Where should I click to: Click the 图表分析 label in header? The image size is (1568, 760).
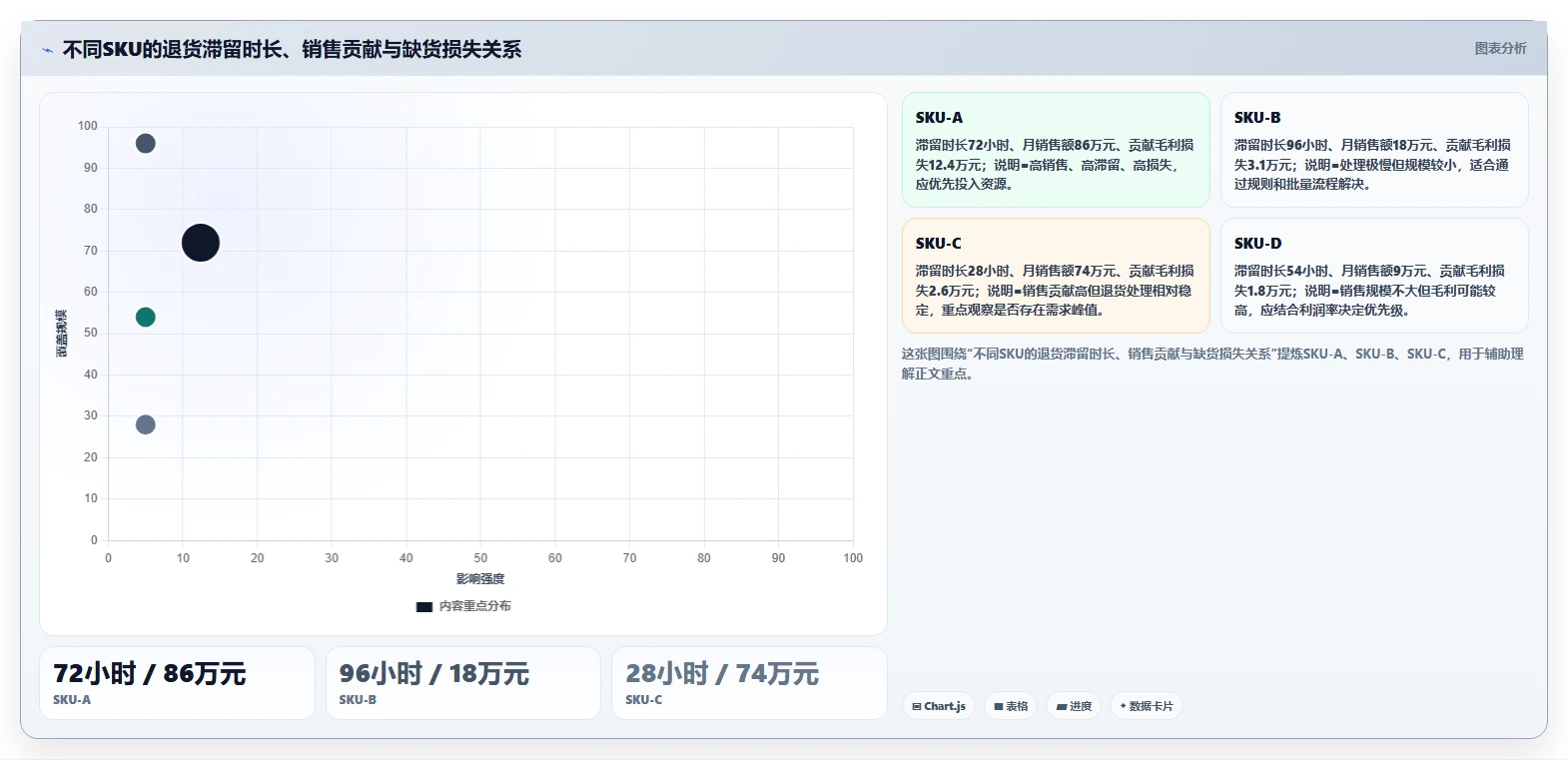click(x=1500, y=48)
